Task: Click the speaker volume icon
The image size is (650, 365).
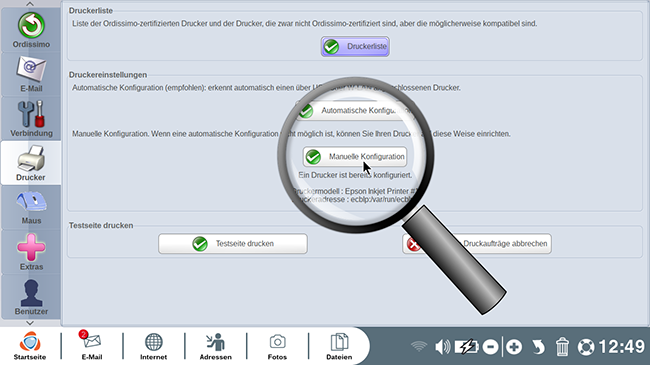Action: coord(442,346)
